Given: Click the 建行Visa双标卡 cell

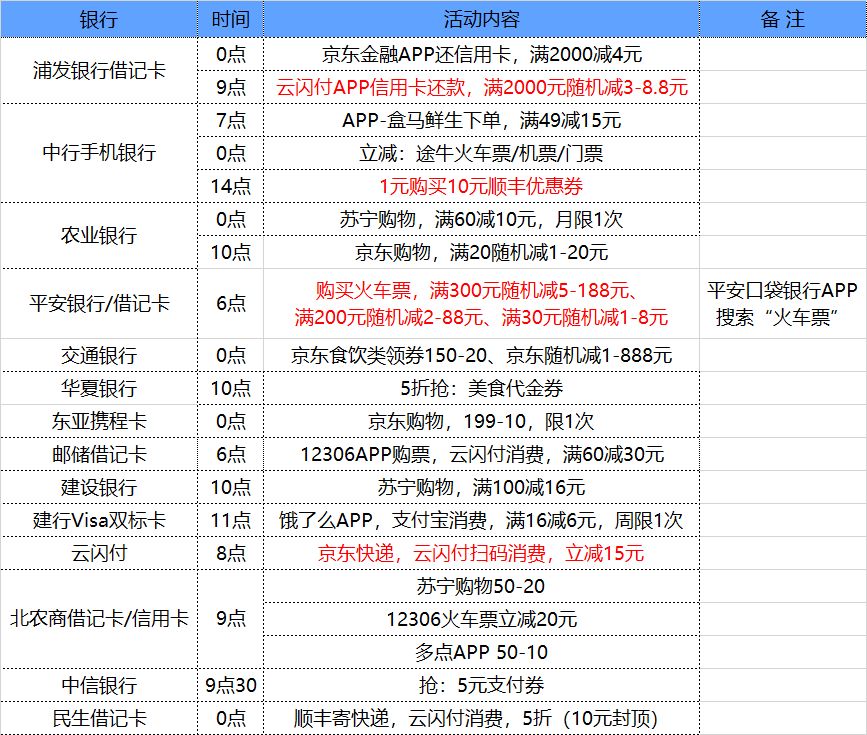Looking at the screenshot, I should (x=99, y=520).
